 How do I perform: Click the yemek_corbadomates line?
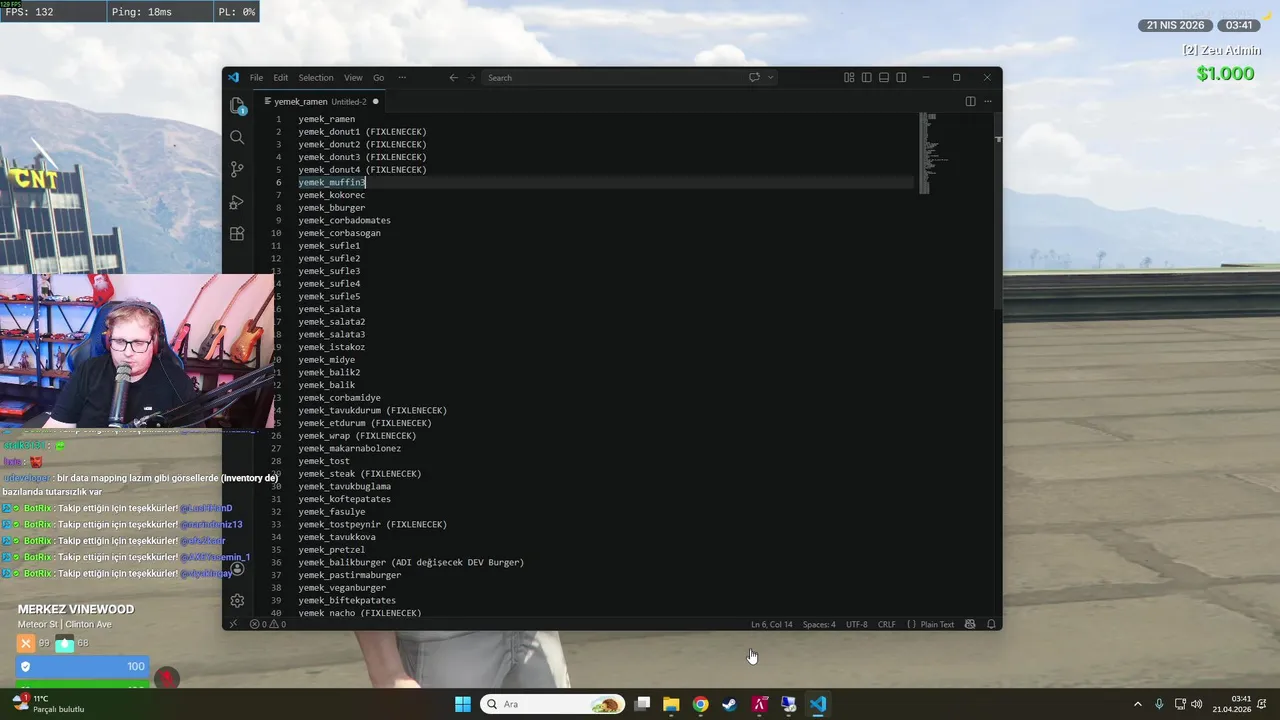point(344,220)
